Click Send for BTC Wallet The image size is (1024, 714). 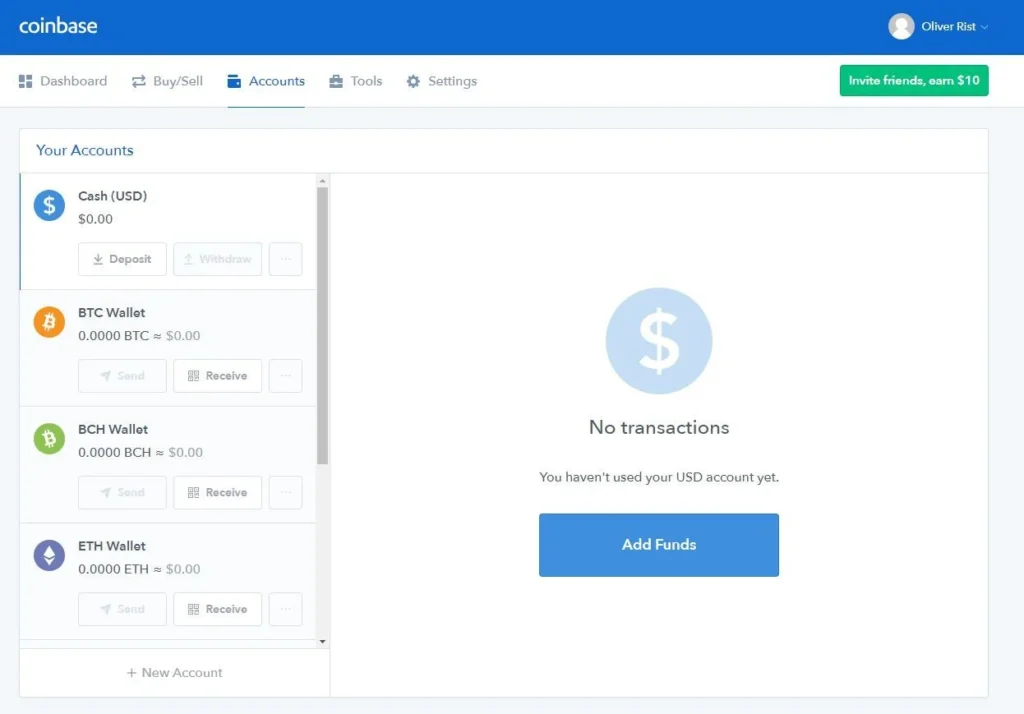click(122, 376)
